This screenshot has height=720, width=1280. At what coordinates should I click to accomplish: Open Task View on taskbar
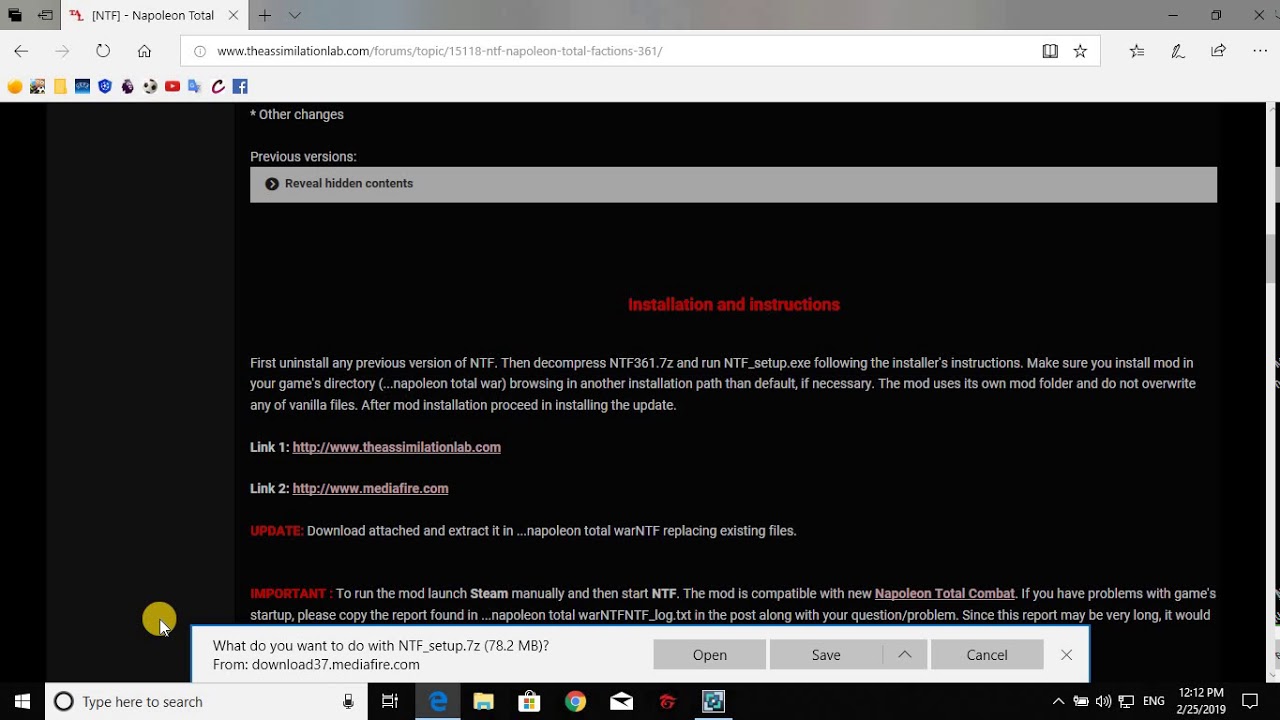[x=390, y=702]
